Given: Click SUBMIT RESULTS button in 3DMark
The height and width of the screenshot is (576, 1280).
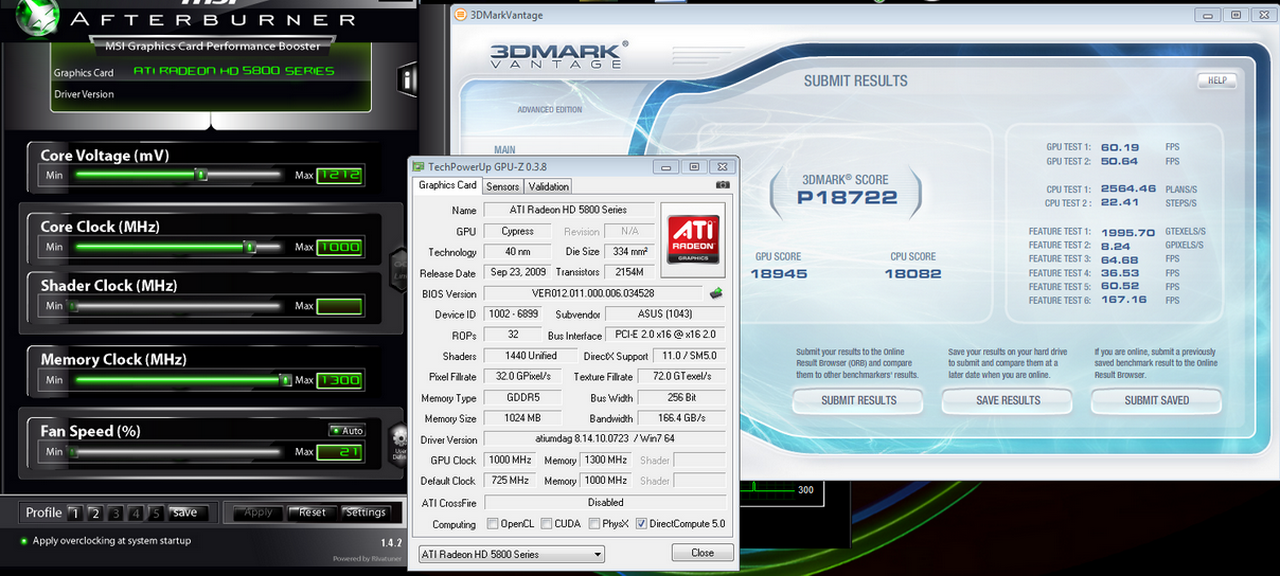Looking at the screenshot, I should (x=858, y=401).
